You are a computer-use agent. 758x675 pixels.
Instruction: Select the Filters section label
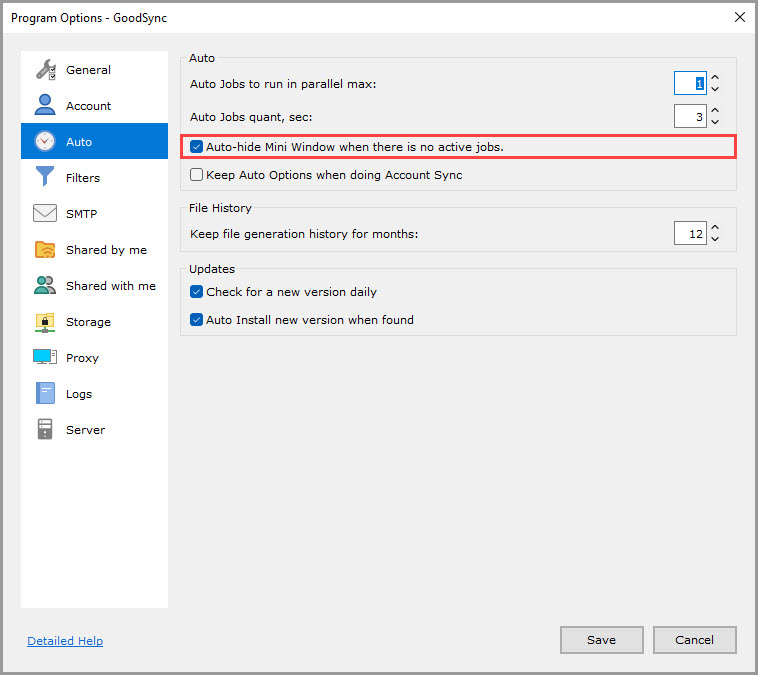[x=83, y=178]
